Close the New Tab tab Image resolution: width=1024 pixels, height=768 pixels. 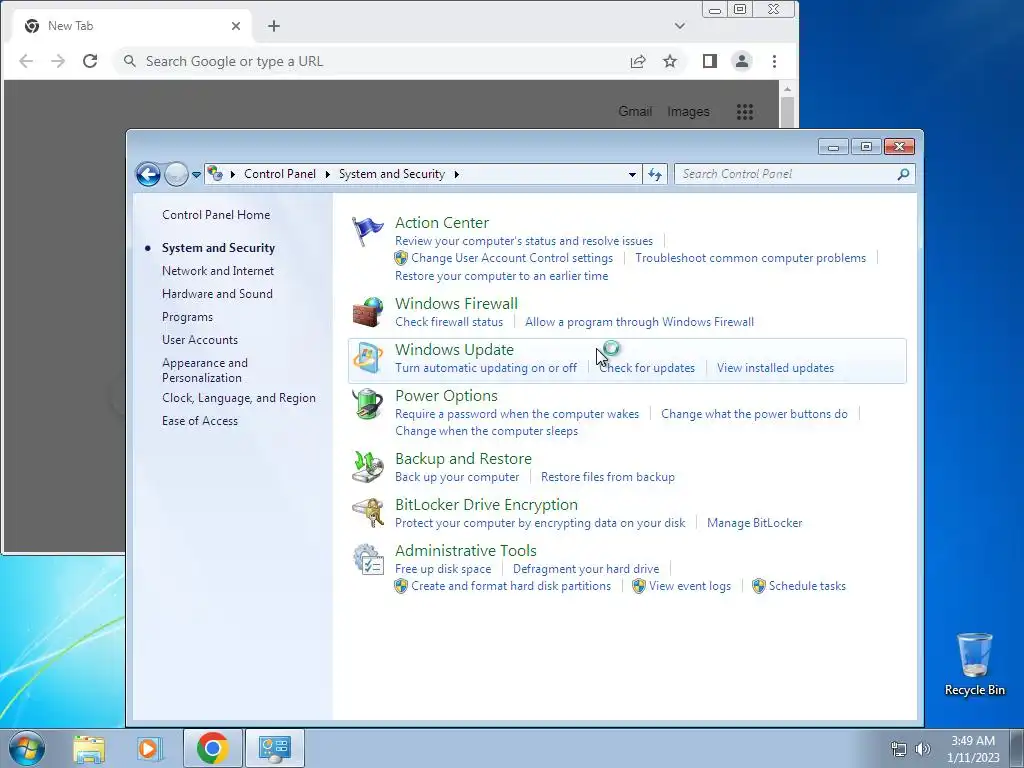(x=236, y=26)
